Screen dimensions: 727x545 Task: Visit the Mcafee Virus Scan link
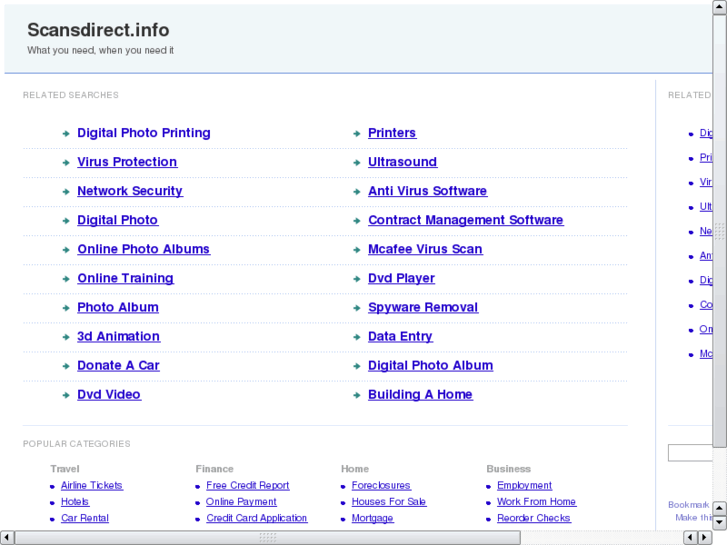(x=425, y=249)
